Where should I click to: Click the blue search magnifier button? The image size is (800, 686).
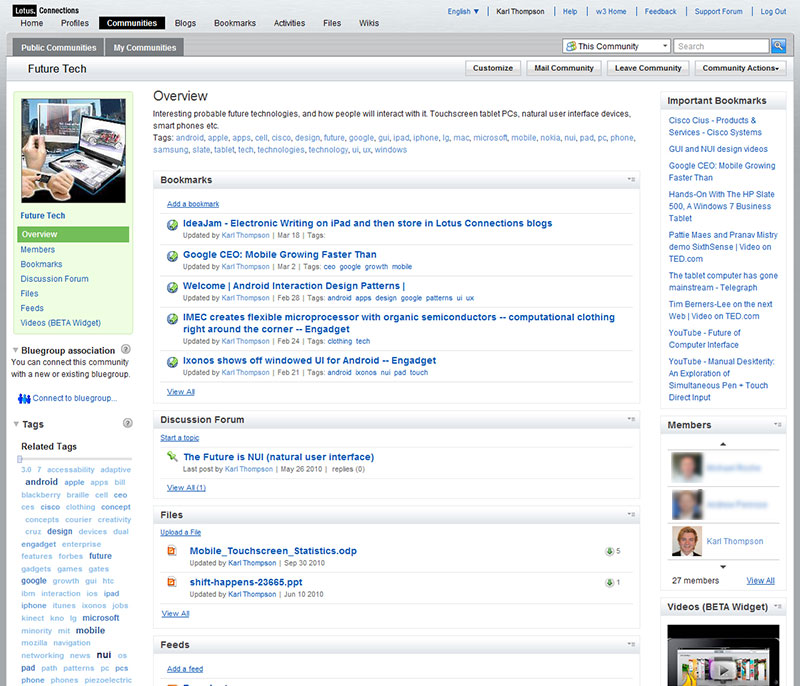coord(778,46)
